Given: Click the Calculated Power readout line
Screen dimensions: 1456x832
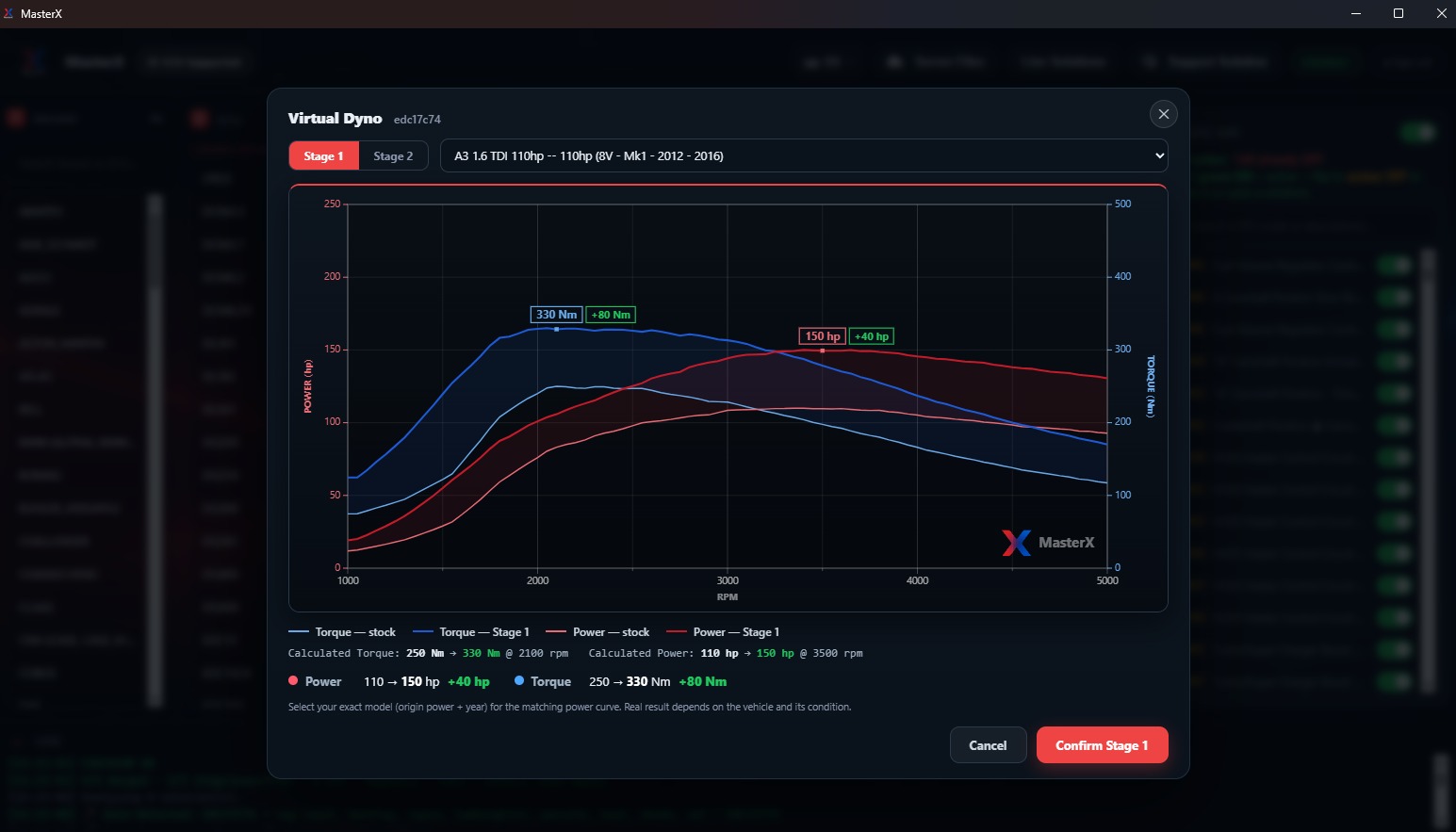Looking at the screenshot, I should point(726,653).
